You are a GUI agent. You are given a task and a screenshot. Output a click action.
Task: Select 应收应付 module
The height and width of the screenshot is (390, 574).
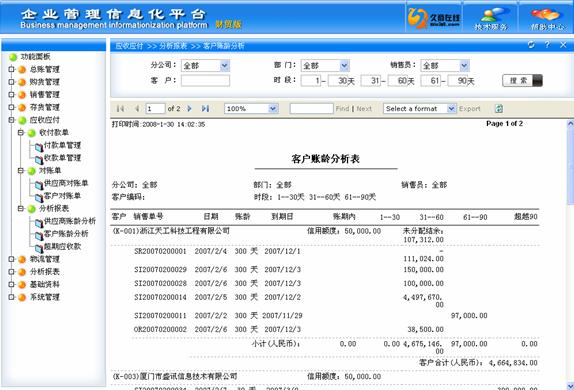coord(44,120)
